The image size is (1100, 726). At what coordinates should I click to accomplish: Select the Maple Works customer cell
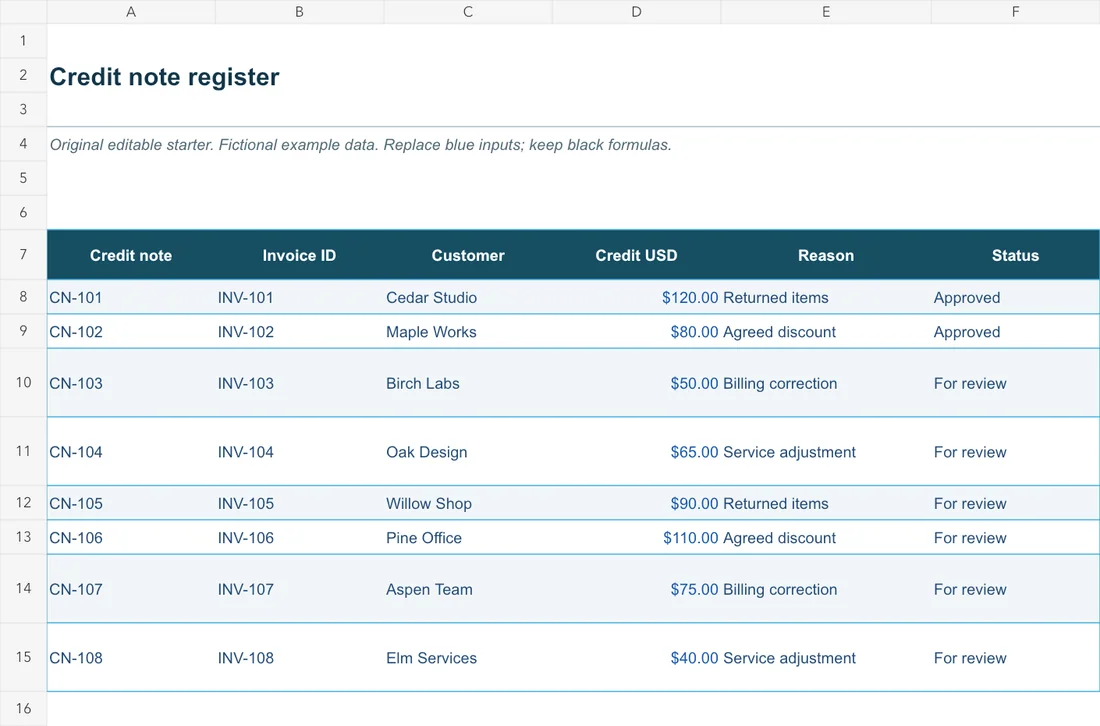[x=468, y=332]
